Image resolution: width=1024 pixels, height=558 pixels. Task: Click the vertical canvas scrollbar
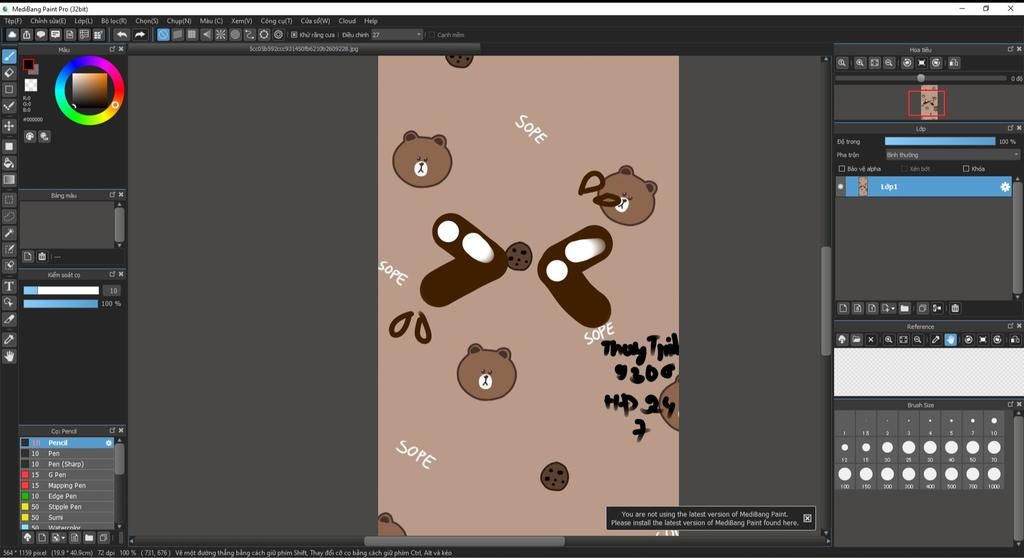pyautogui.click(x=825, y=301)
